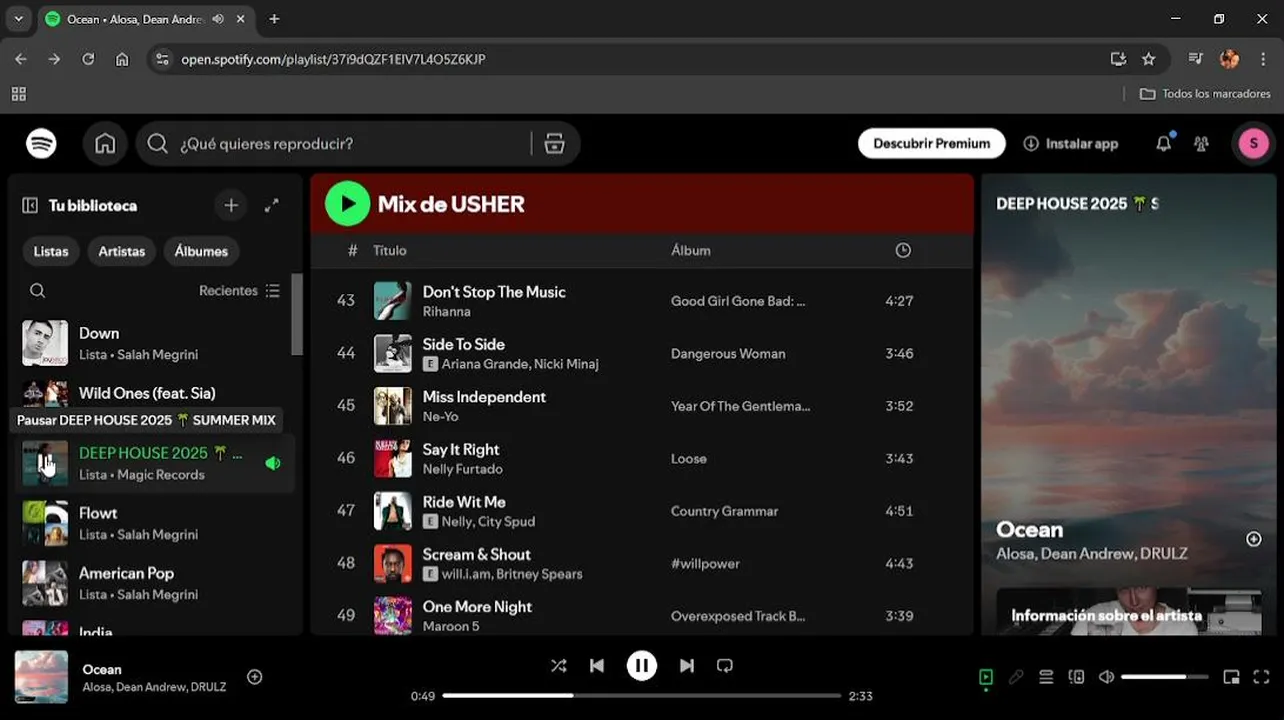The height and width of the screenshot is (720, 1284).
Task: Filter library by Listas
Action: 51,251
